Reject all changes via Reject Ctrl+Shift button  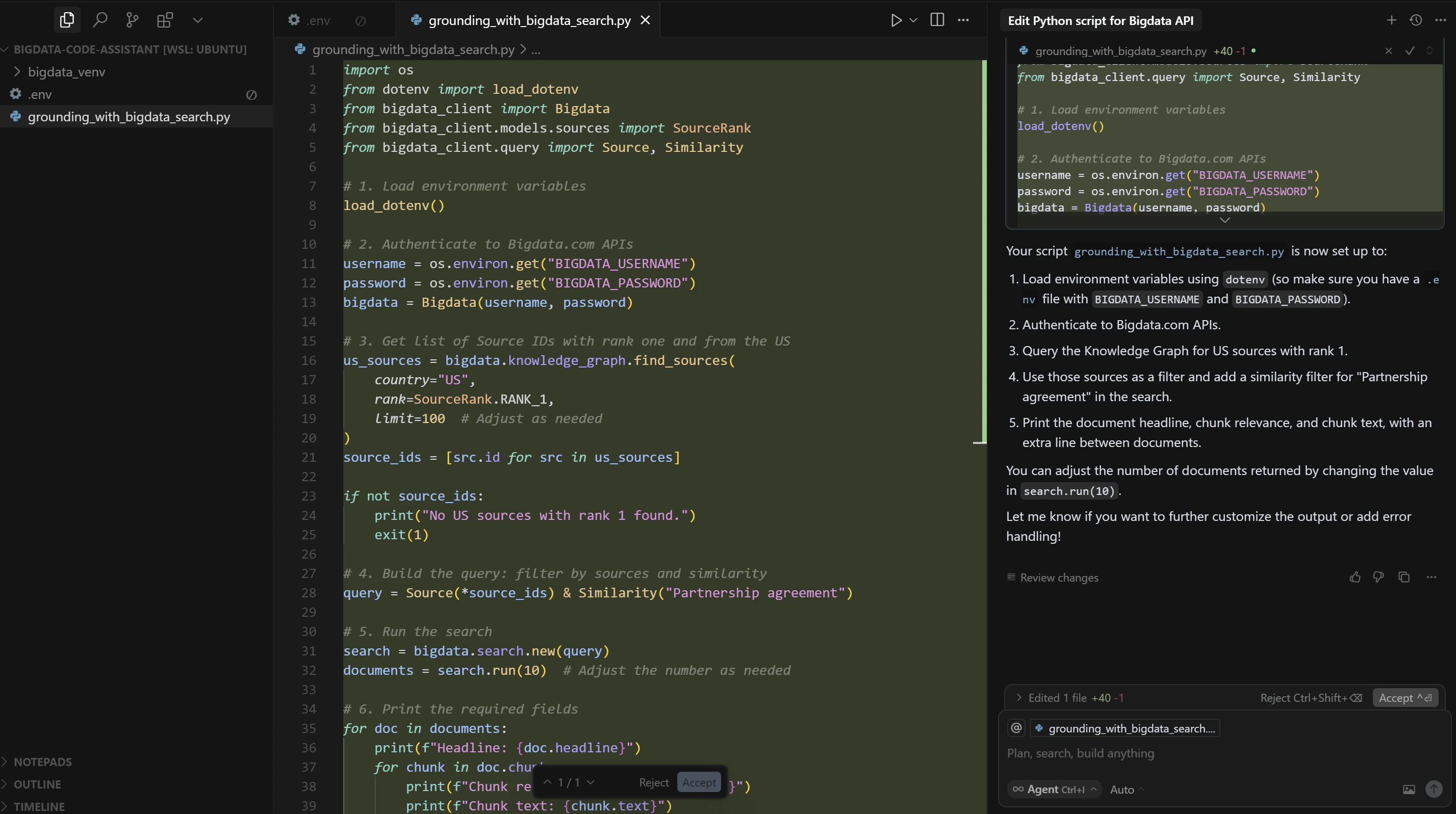pos(1311,698)
